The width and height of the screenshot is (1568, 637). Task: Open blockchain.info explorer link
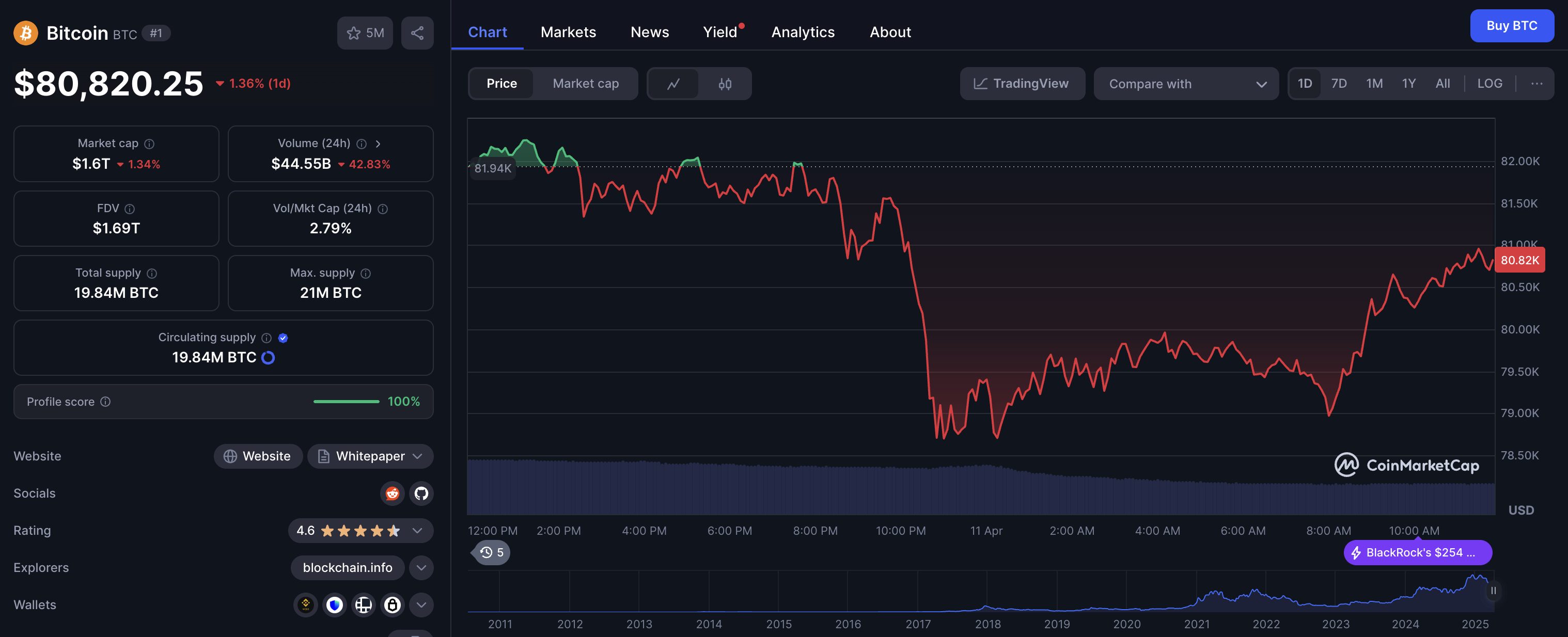pos(348,568)
